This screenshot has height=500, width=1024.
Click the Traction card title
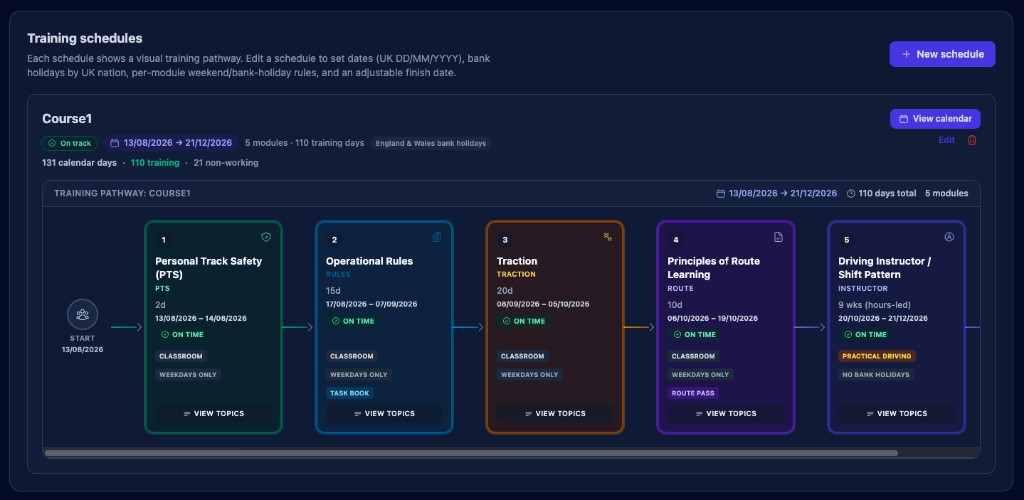tap(517, 261)
